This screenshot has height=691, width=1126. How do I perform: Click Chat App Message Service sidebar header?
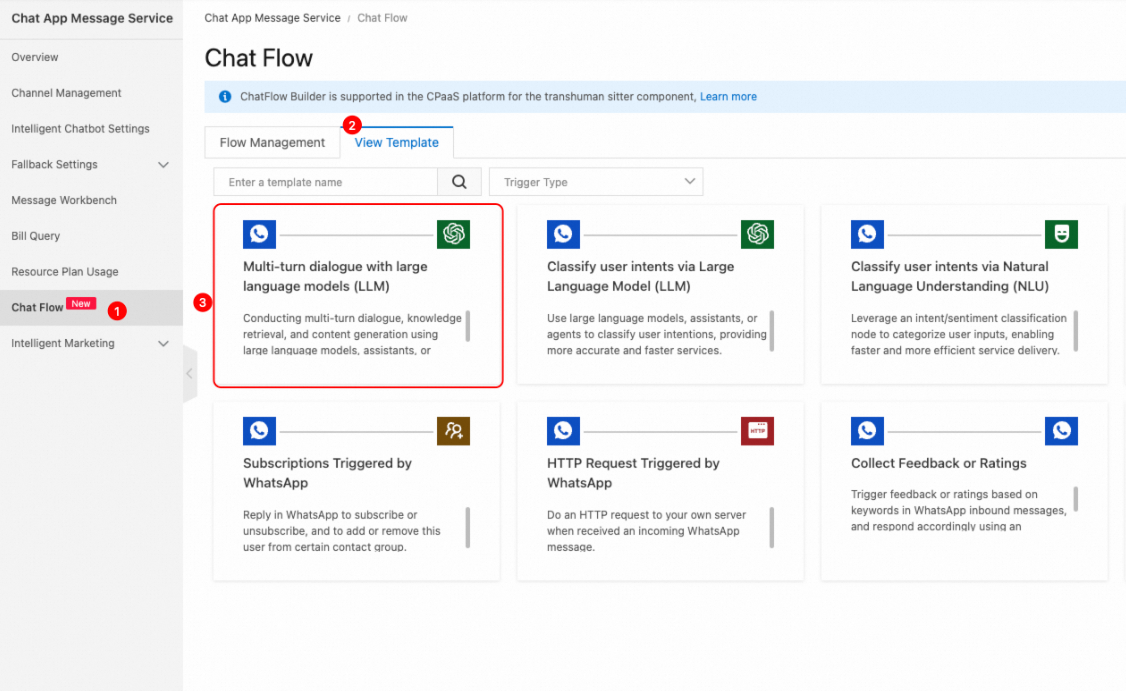pyautogui.click(x=92, y=18)
